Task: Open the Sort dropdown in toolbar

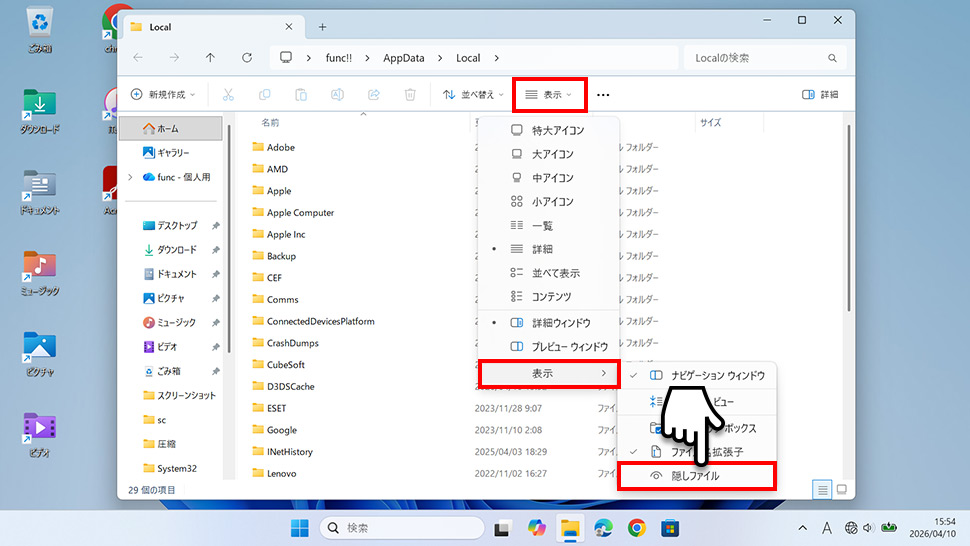Action: (473, 95)
